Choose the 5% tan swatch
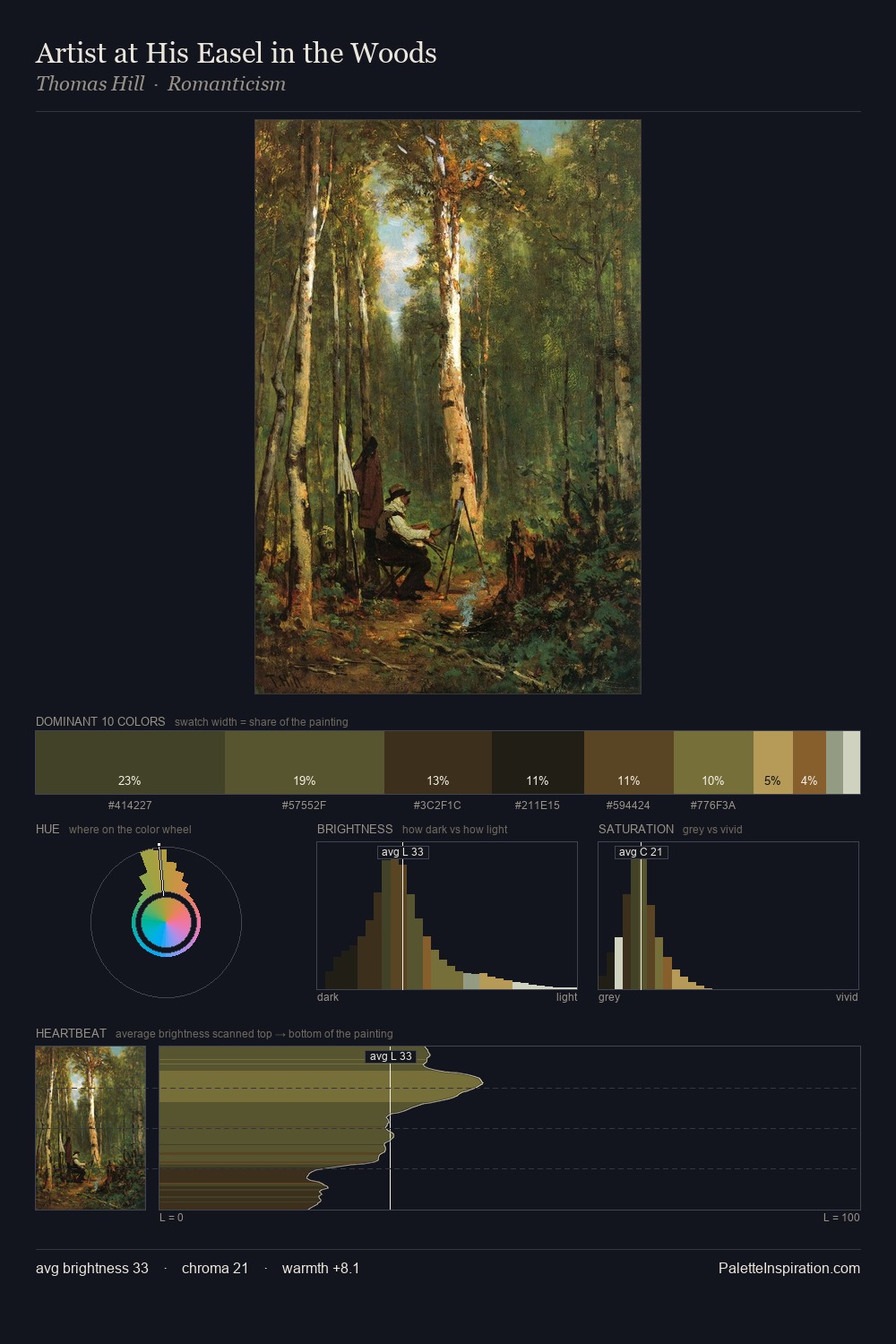 (773, 762)
